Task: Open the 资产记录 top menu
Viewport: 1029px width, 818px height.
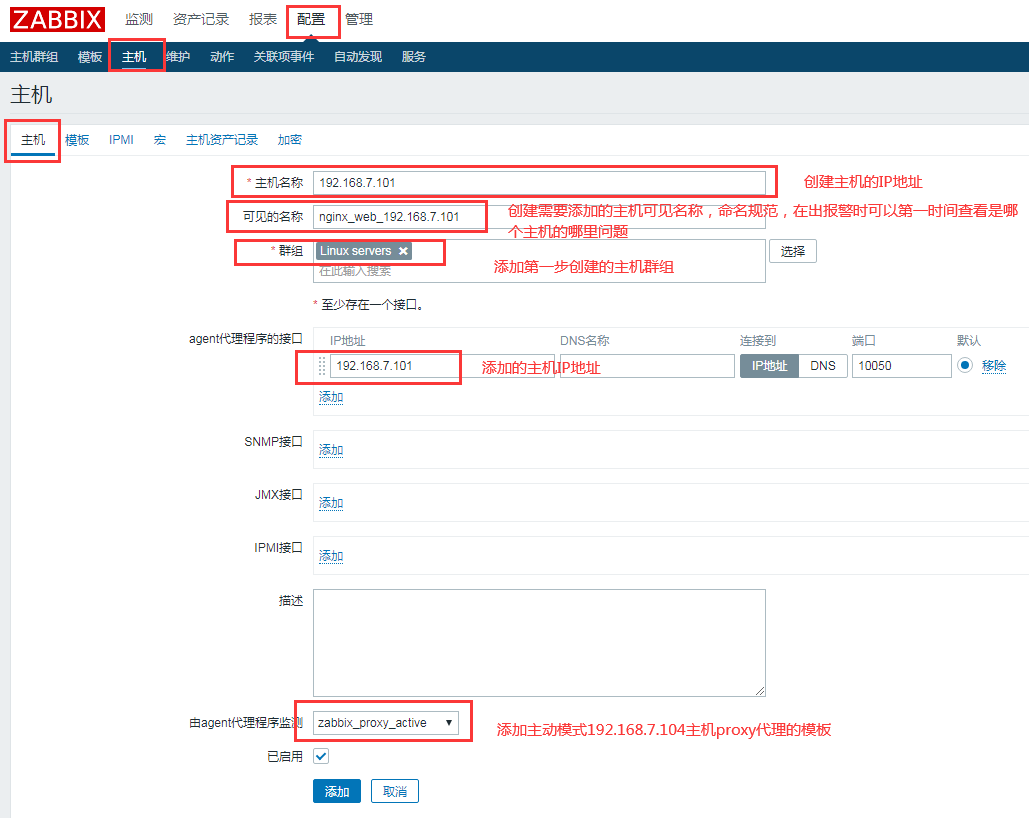Action: 201,20
